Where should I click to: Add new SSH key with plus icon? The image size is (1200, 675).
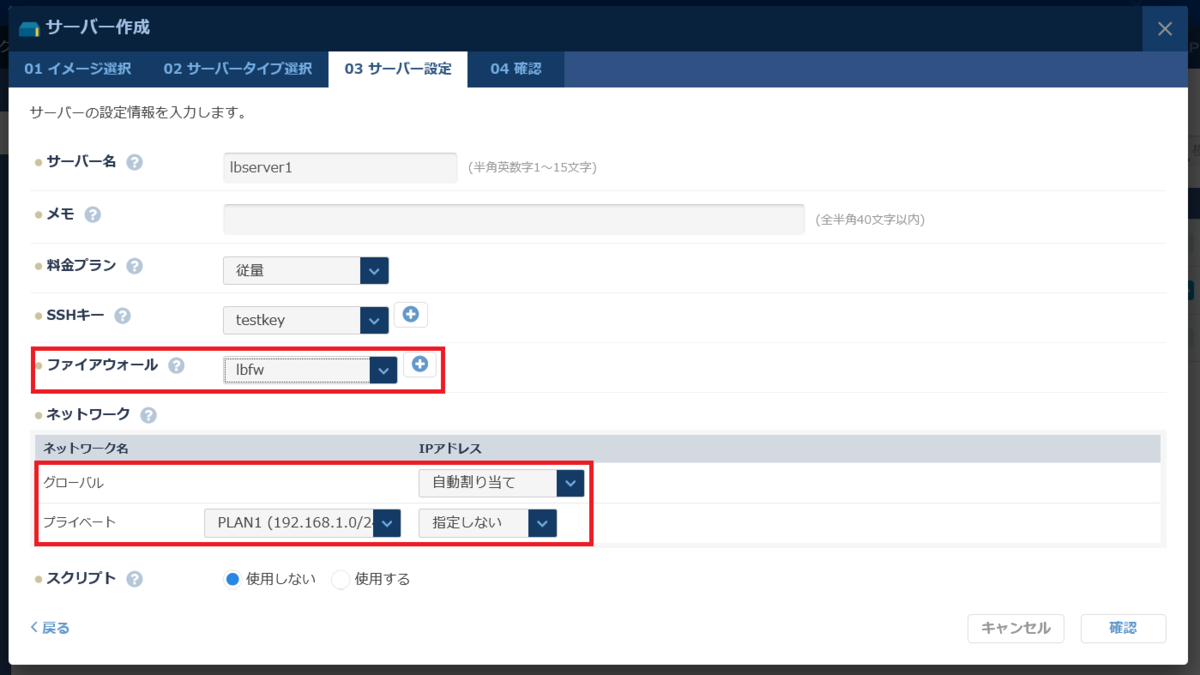point(410,315)
